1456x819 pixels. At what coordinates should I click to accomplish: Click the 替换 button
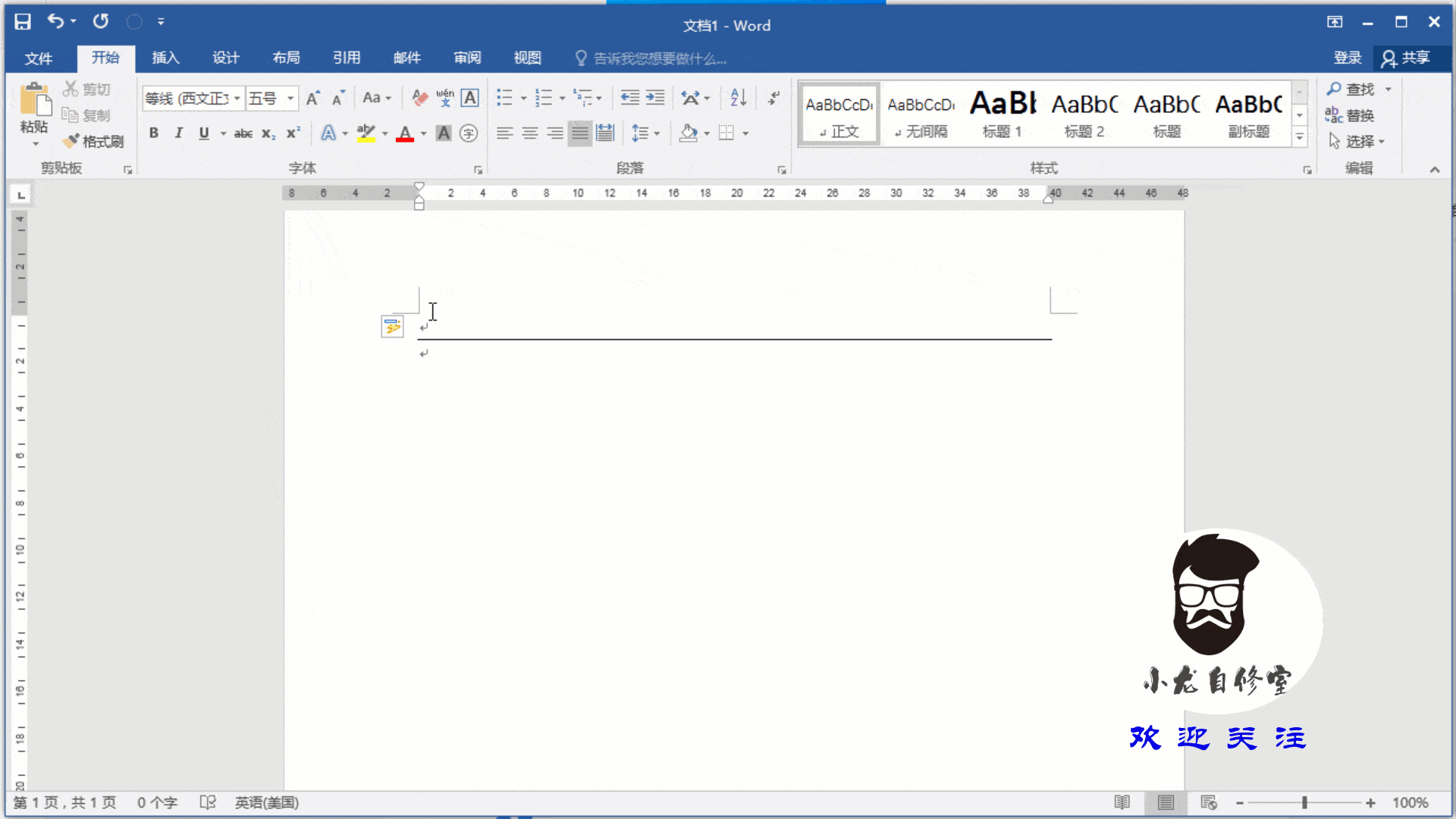pos(1351,115)
